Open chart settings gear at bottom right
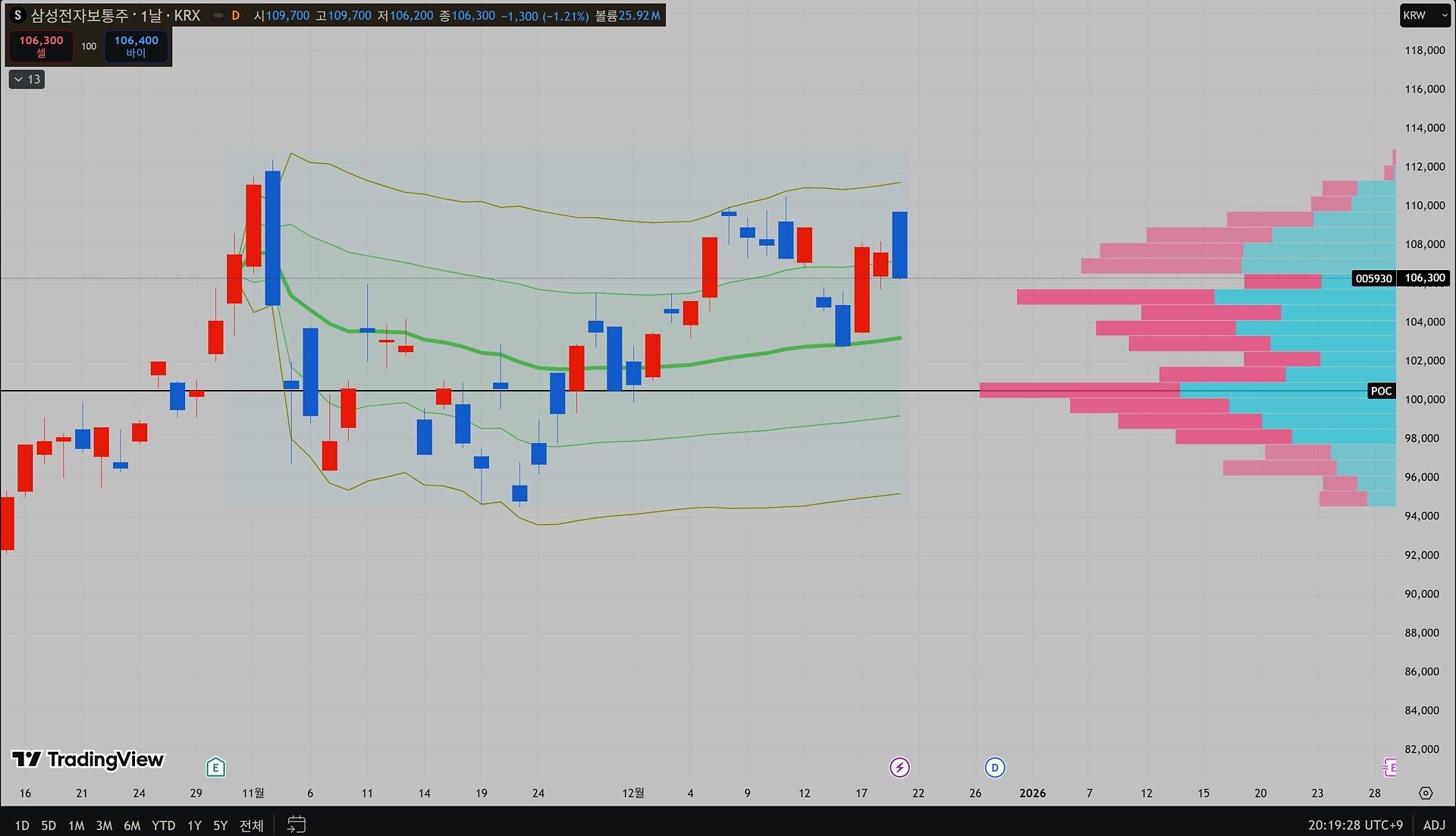 (x=1426, y=793)
